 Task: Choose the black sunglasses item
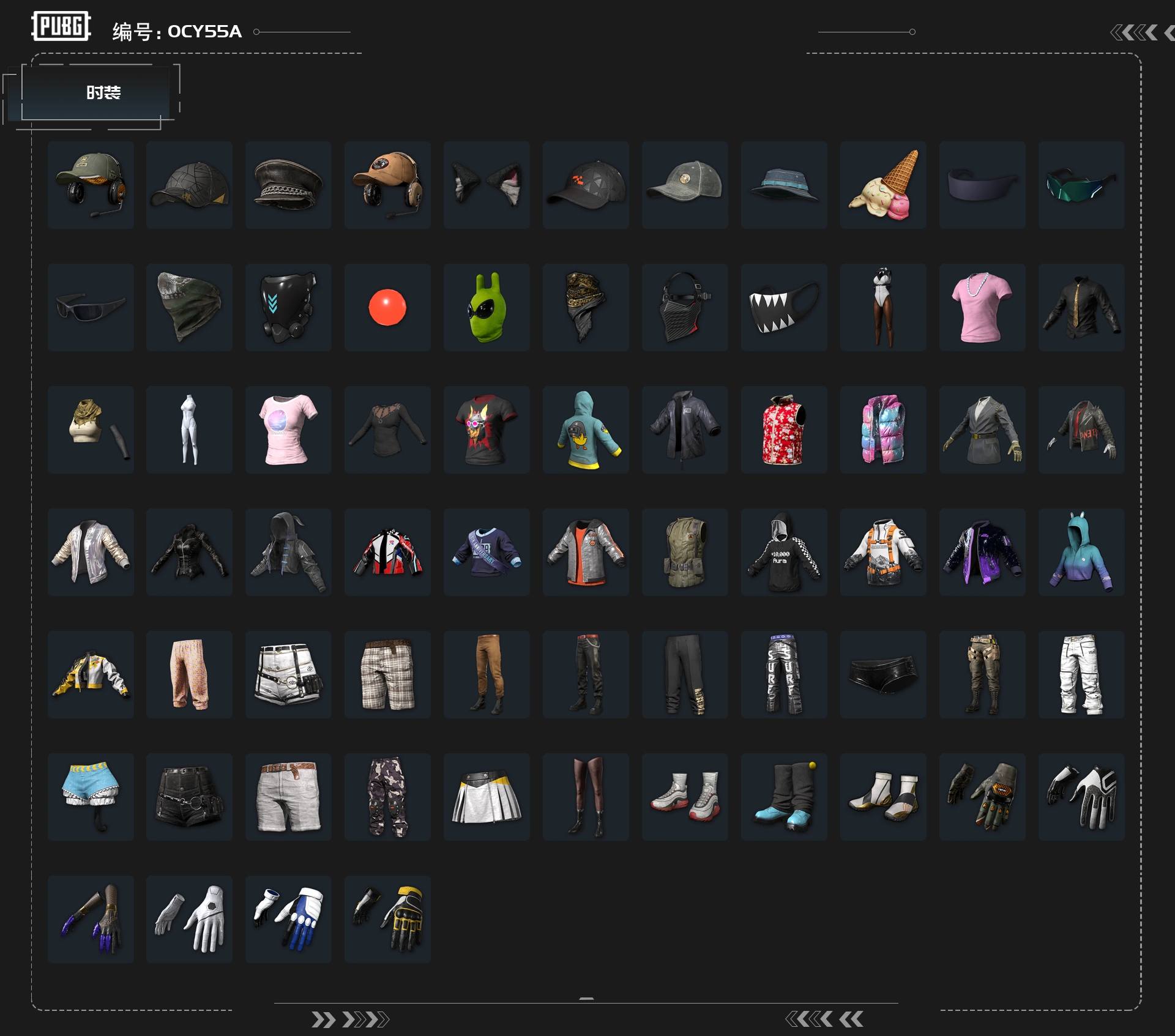(91, 307)
